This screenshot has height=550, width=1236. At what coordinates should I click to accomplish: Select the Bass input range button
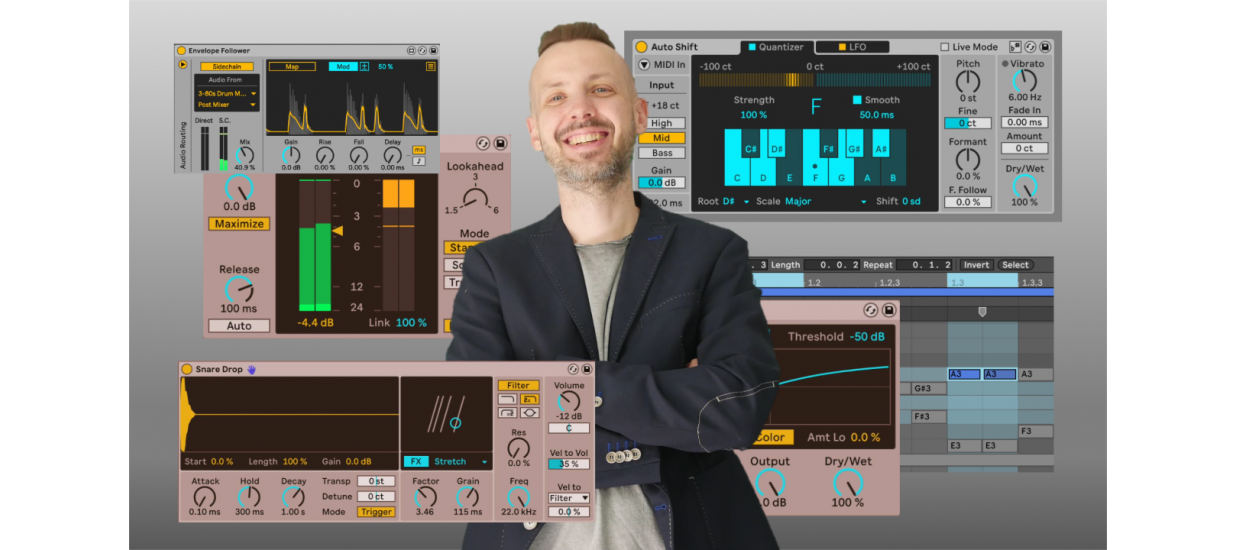point(662,153)
